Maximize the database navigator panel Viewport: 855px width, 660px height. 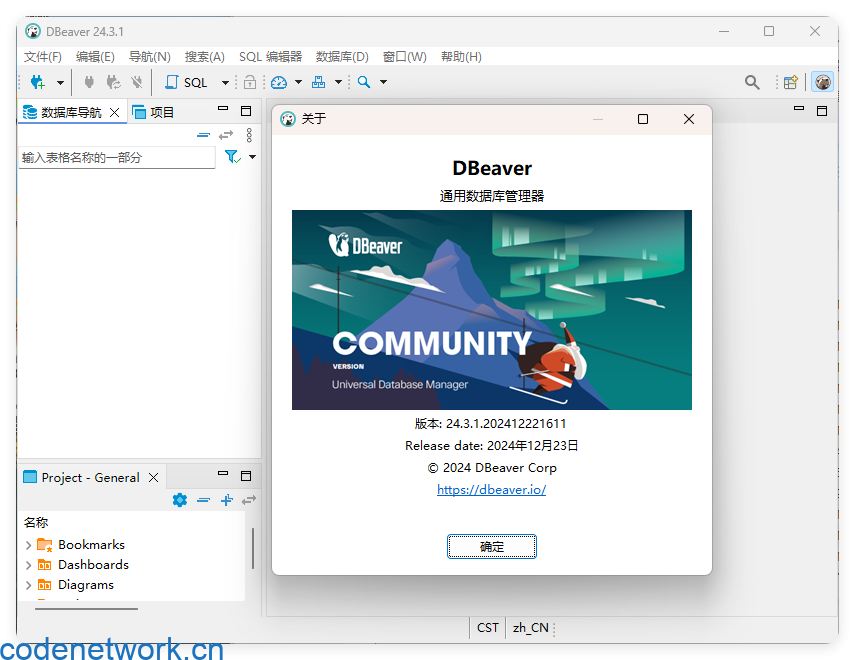(x=246, y=111)
